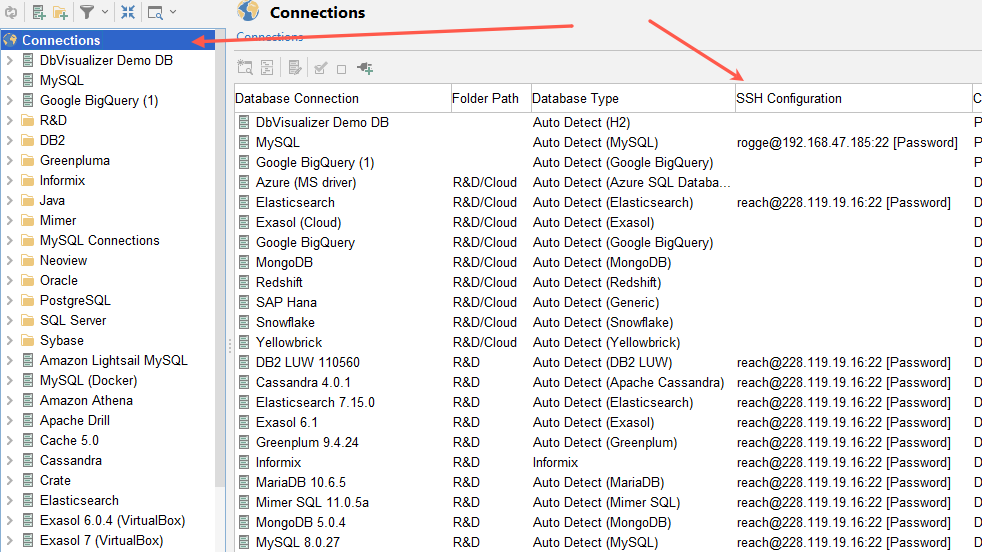
Task: Click the Database Type column header
Action: pyautogui.click(x=575, y=98)
